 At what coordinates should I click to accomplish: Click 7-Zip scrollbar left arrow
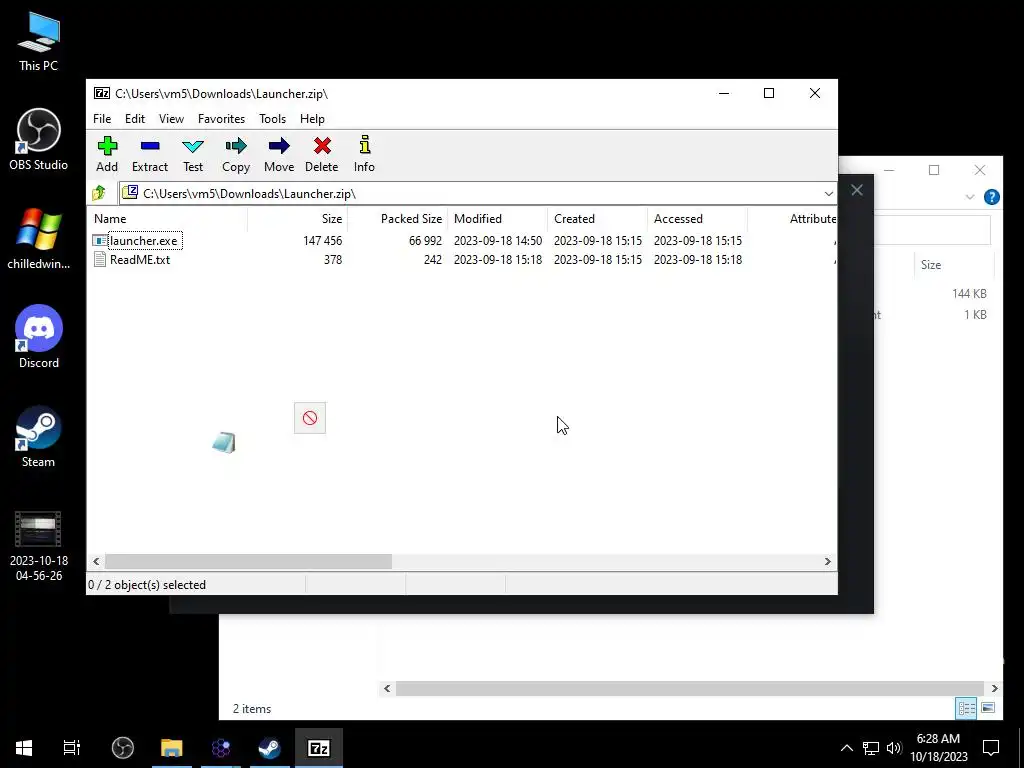[97, 562]
